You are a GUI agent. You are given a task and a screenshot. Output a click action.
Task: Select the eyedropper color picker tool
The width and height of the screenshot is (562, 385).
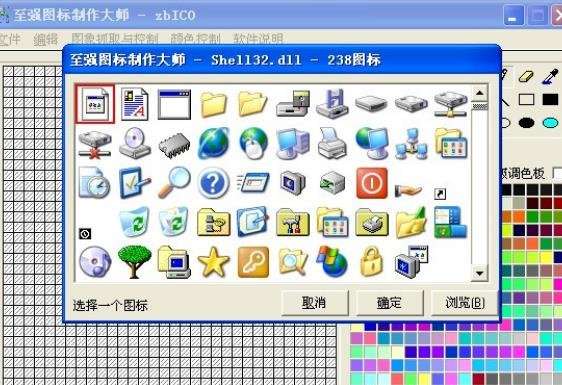pyautogui.click(x=551, y=76)
